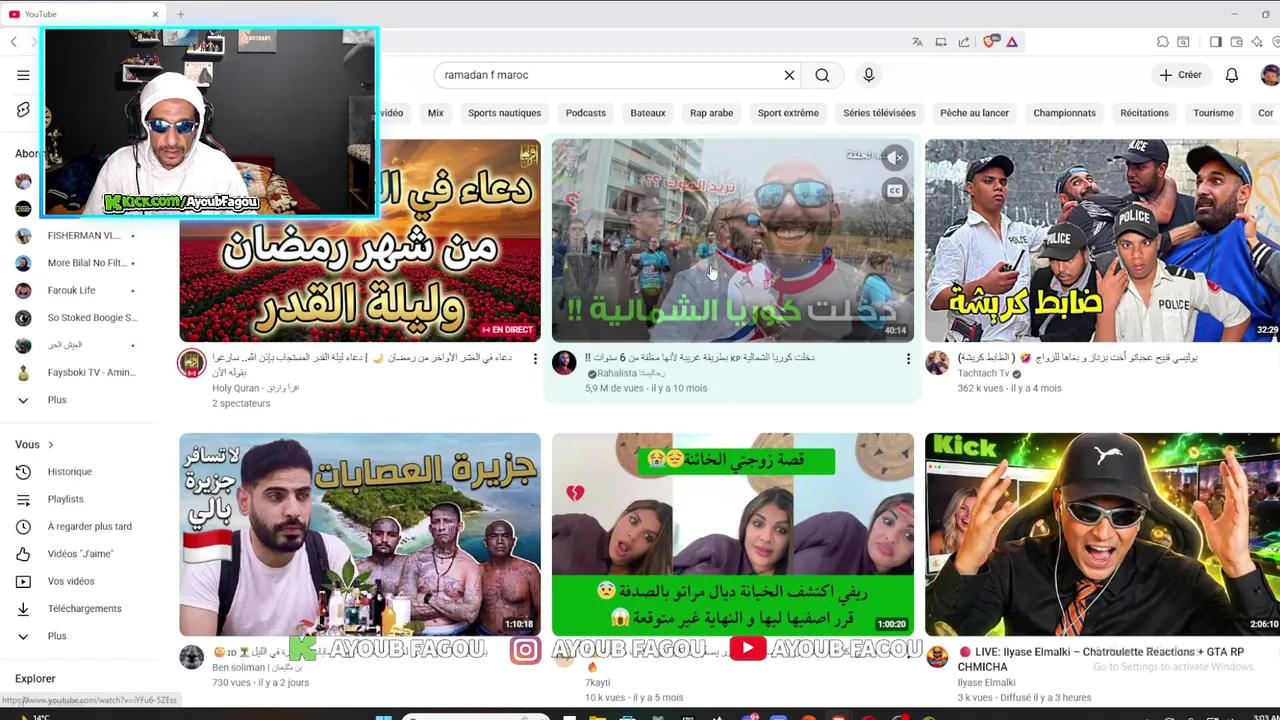Open the YouTube hamburger guide menu
Screen dimensions: 1280x720
23,75
